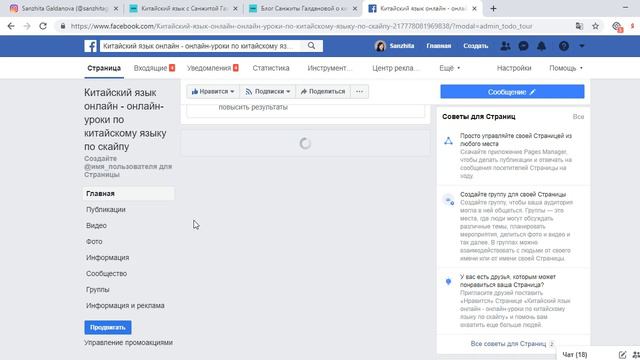Image resolution: width=640 pixels, height=360 pixels.
Task: Click Создайте @имя_пользователя для Страницы link
Action: 128,167
